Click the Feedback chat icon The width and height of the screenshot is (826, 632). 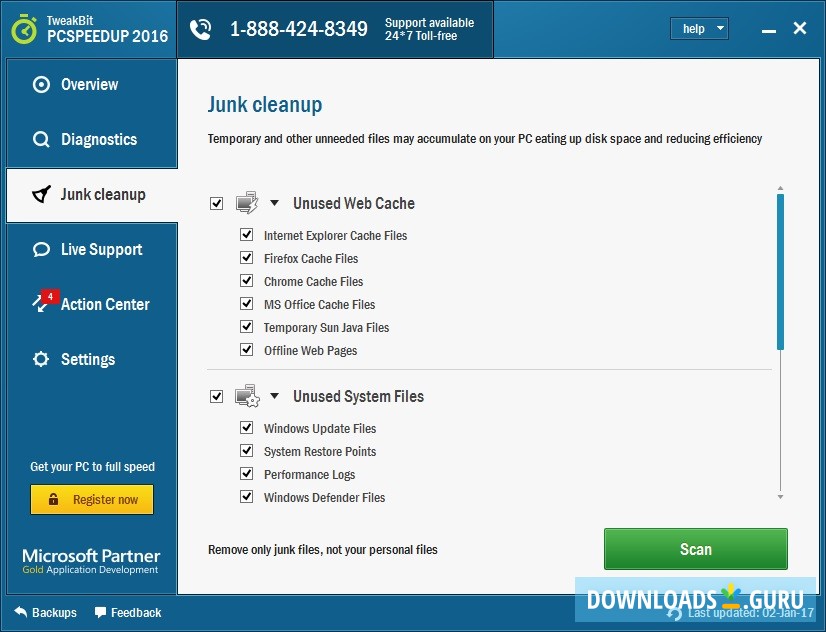coord(100,612)
